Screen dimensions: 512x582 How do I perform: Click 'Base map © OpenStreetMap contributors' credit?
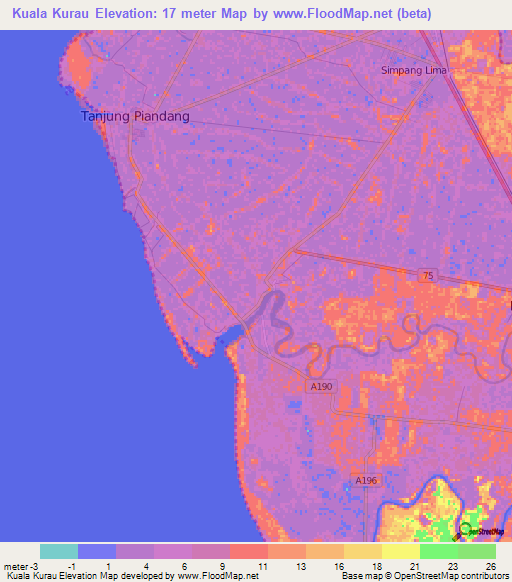pyautogui.click(x=425, y=576)
